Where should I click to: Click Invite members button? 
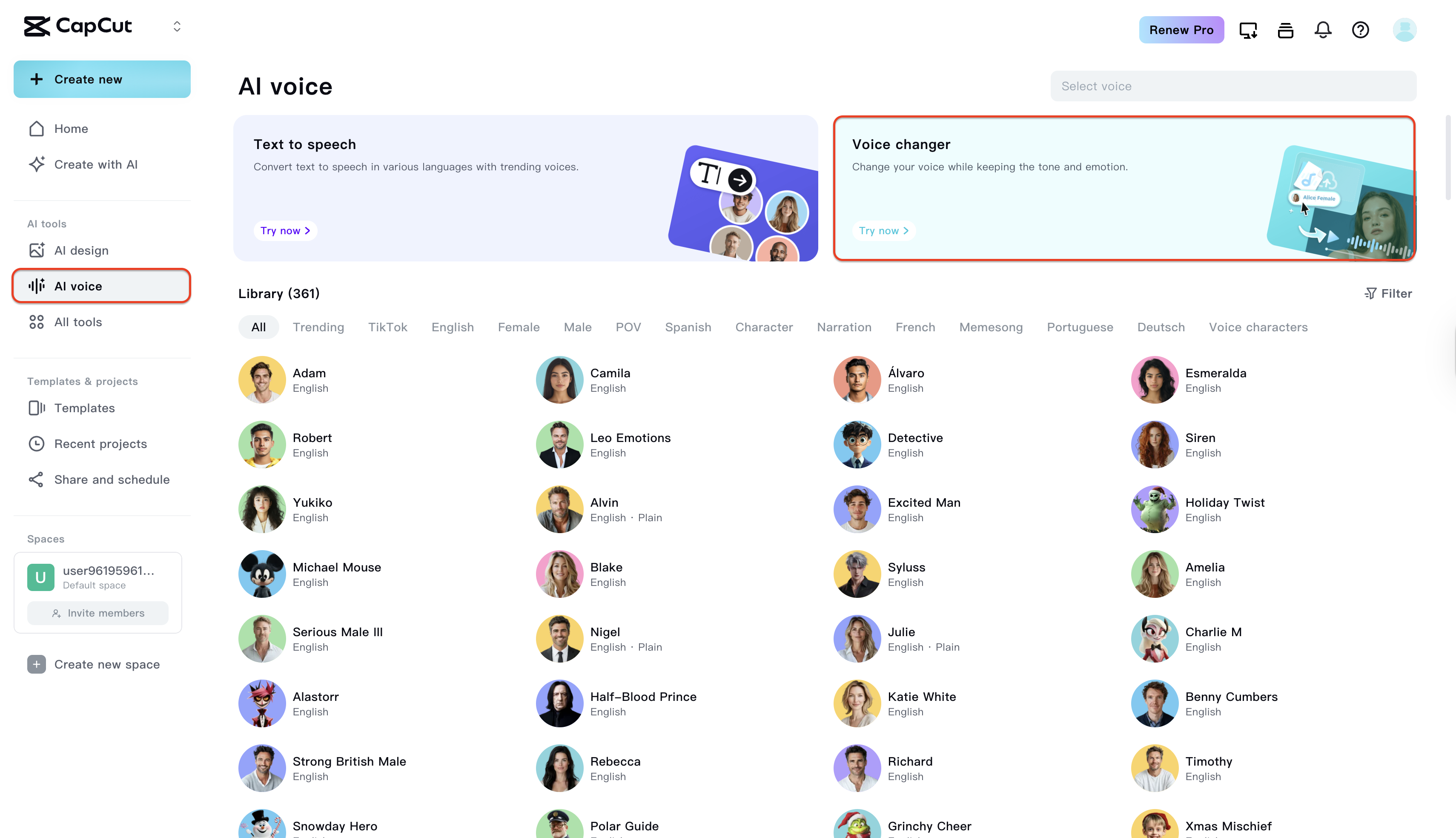pyautogui.click(x=98, y=613)
